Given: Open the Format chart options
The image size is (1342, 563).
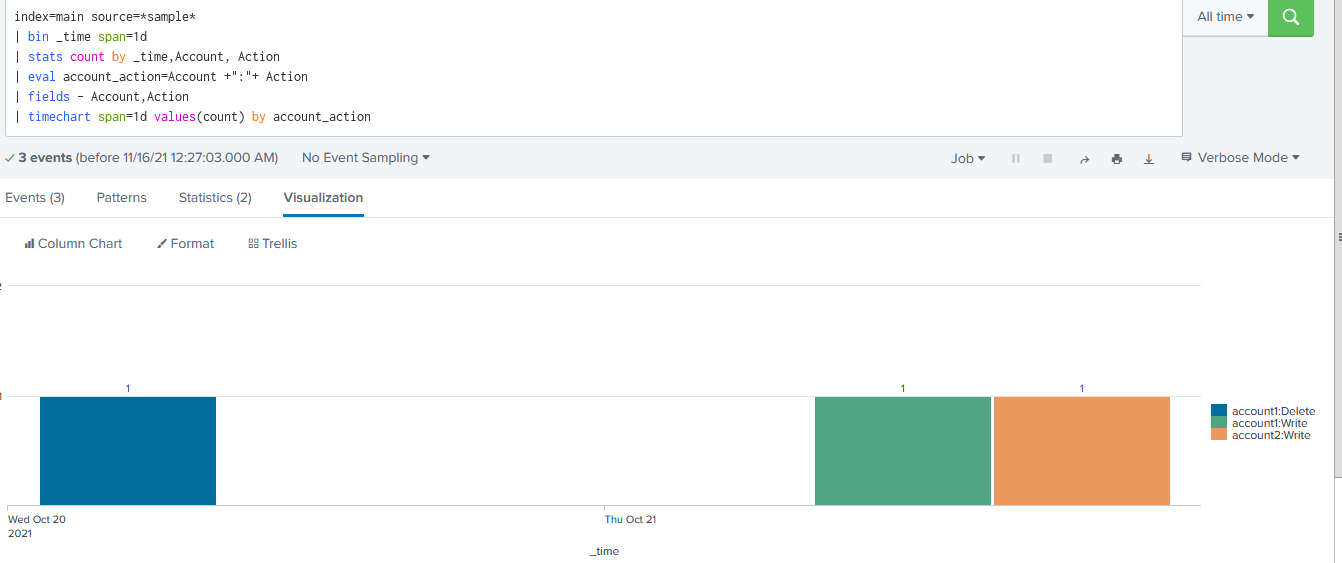Looking at the screenshot, I should coord(186,243).
